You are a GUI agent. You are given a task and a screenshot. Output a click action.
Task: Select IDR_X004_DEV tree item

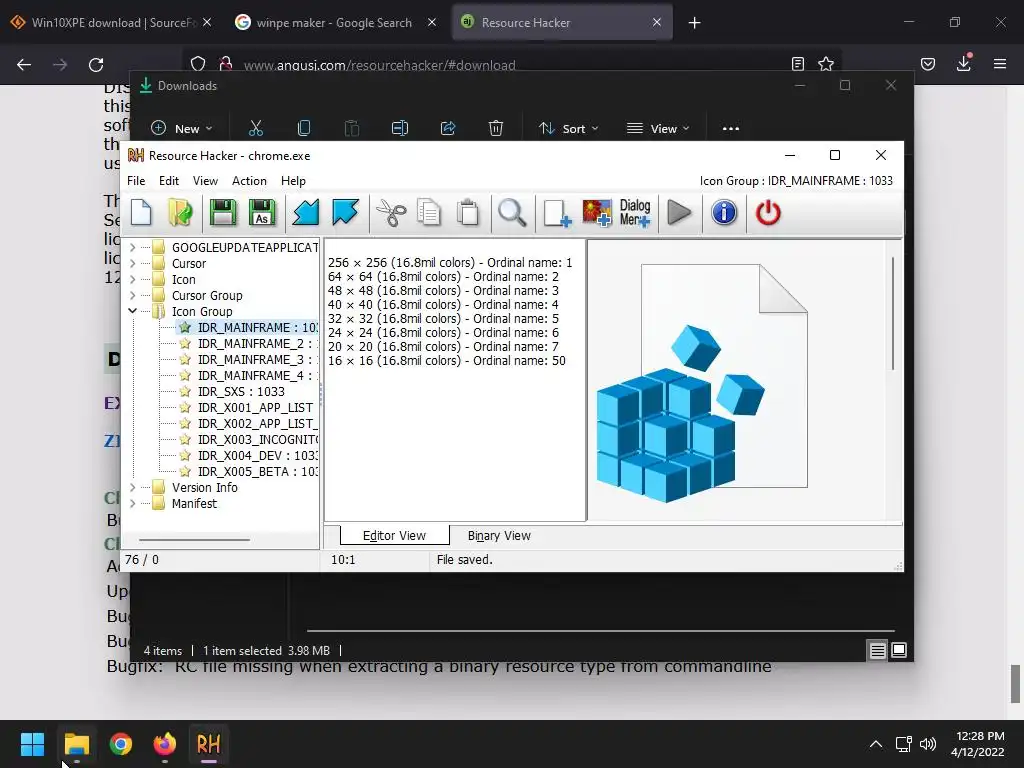pos(251,456)
